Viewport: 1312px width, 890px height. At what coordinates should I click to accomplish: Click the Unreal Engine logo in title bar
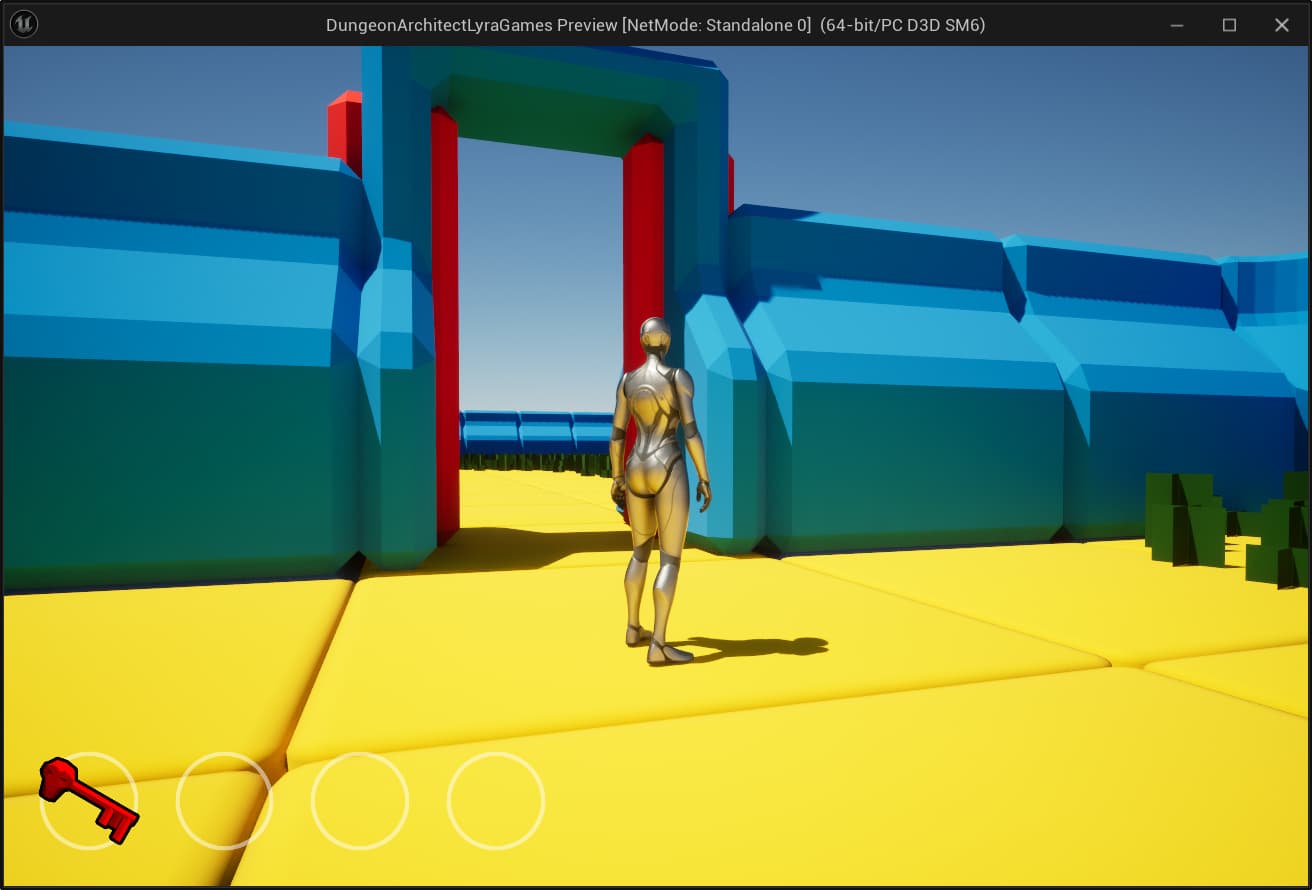point(23,24)
